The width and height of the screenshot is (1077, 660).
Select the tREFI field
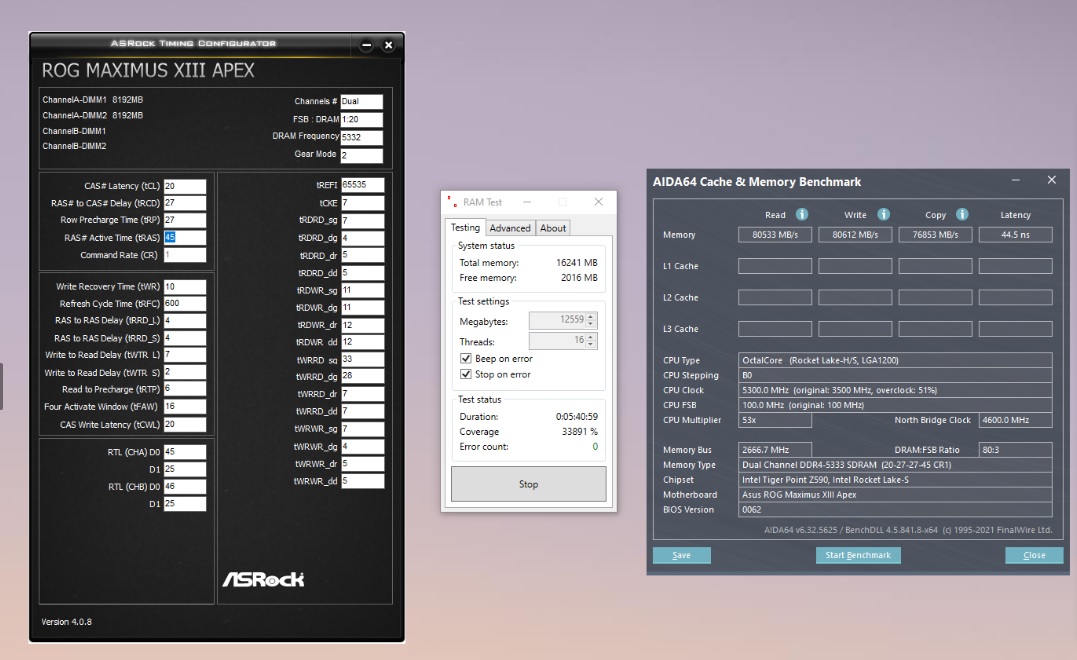point(363,185)
